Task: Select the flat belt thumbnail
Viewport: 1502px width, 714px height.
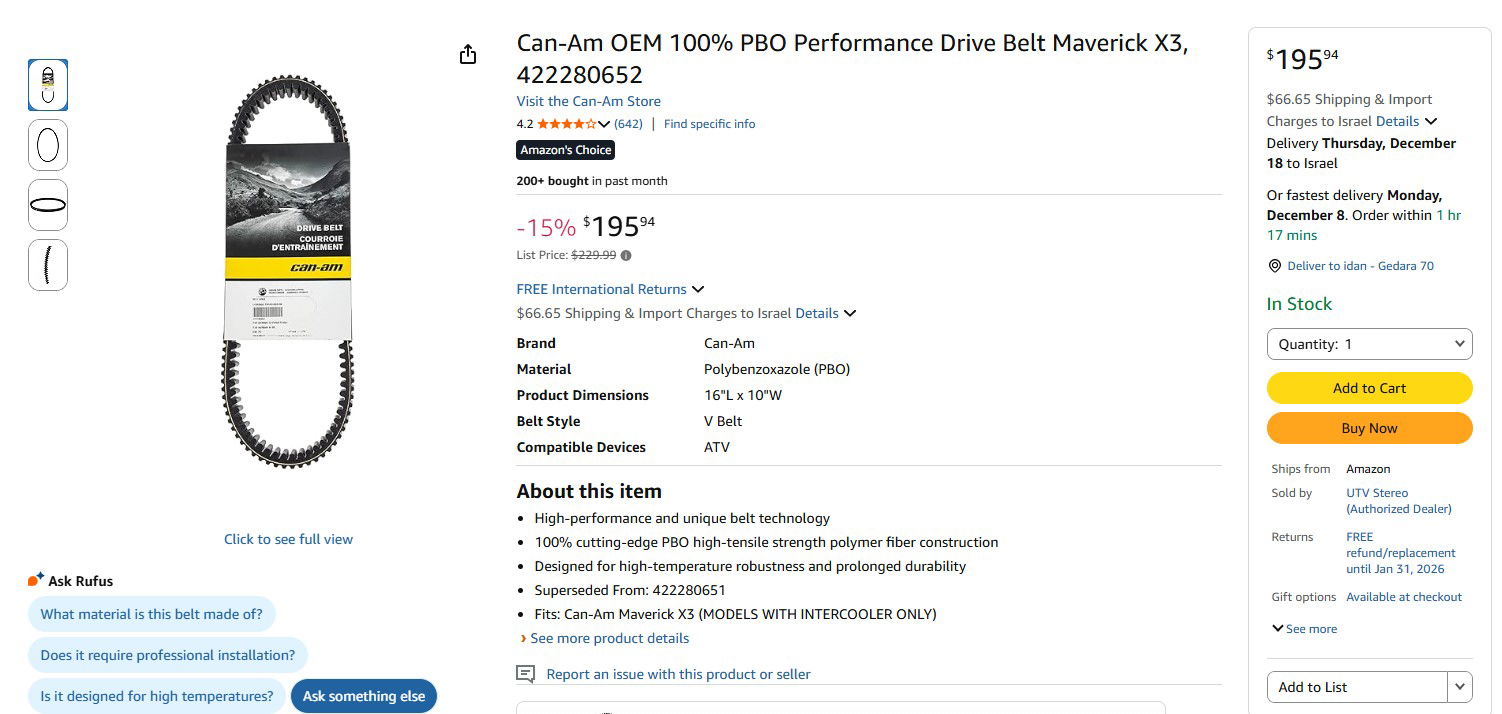Action: click(x=48, y=205)
